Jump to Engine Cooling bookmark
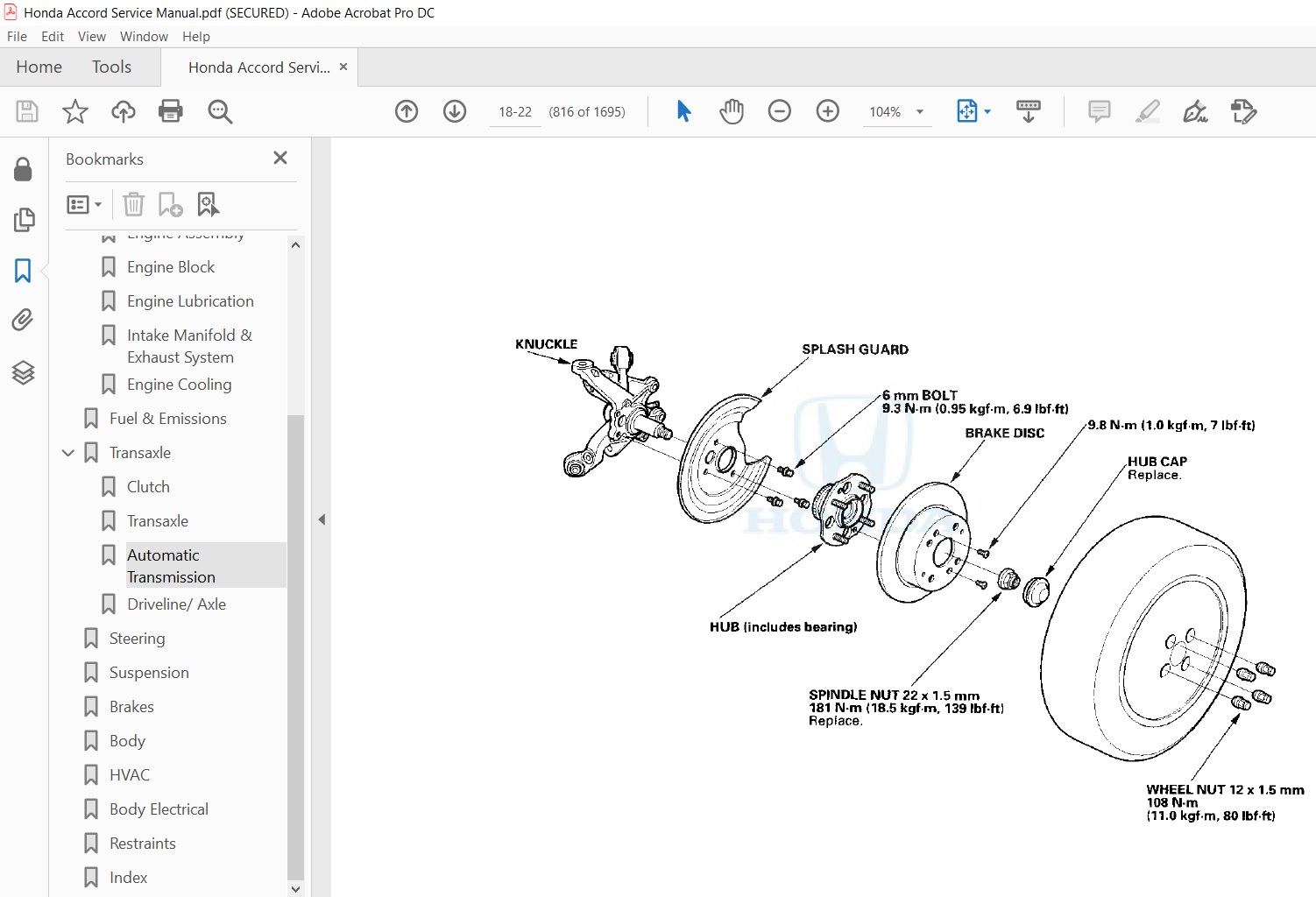Screen dimensions: 1316x897 [x=180, y=385]
